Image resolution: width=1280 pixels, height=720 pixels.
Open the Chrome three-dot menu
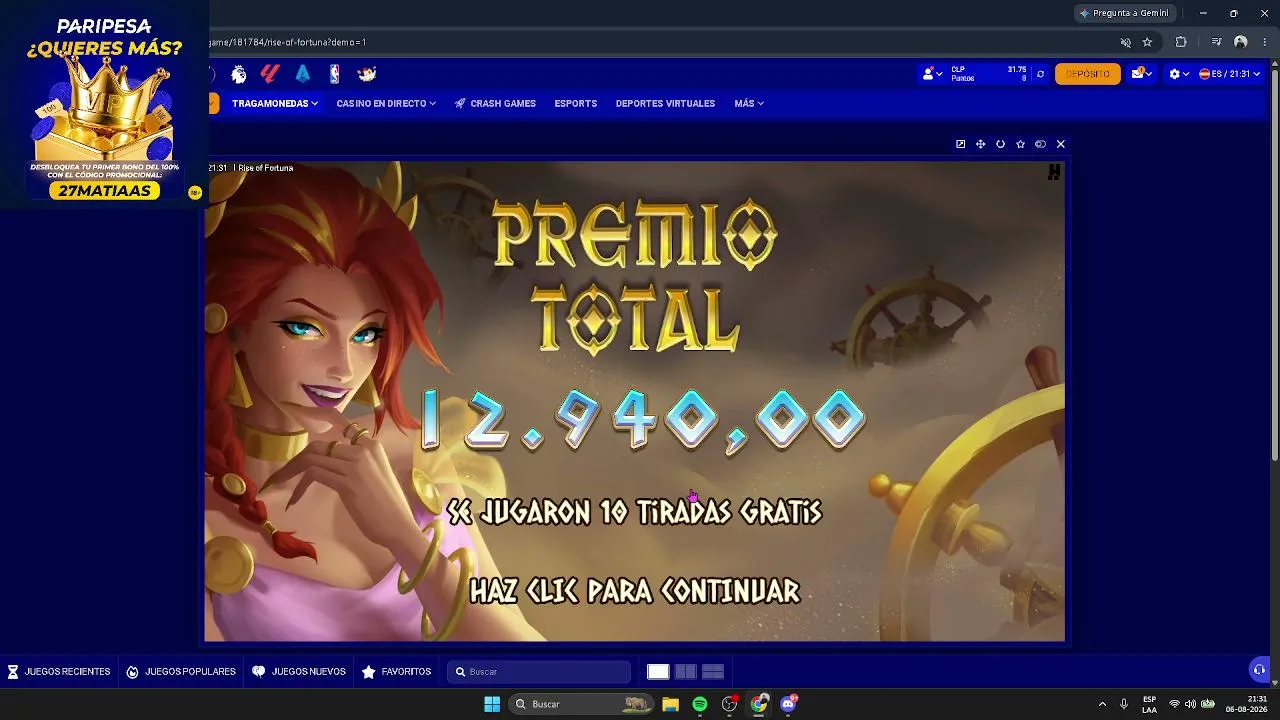pos(1265,42)
